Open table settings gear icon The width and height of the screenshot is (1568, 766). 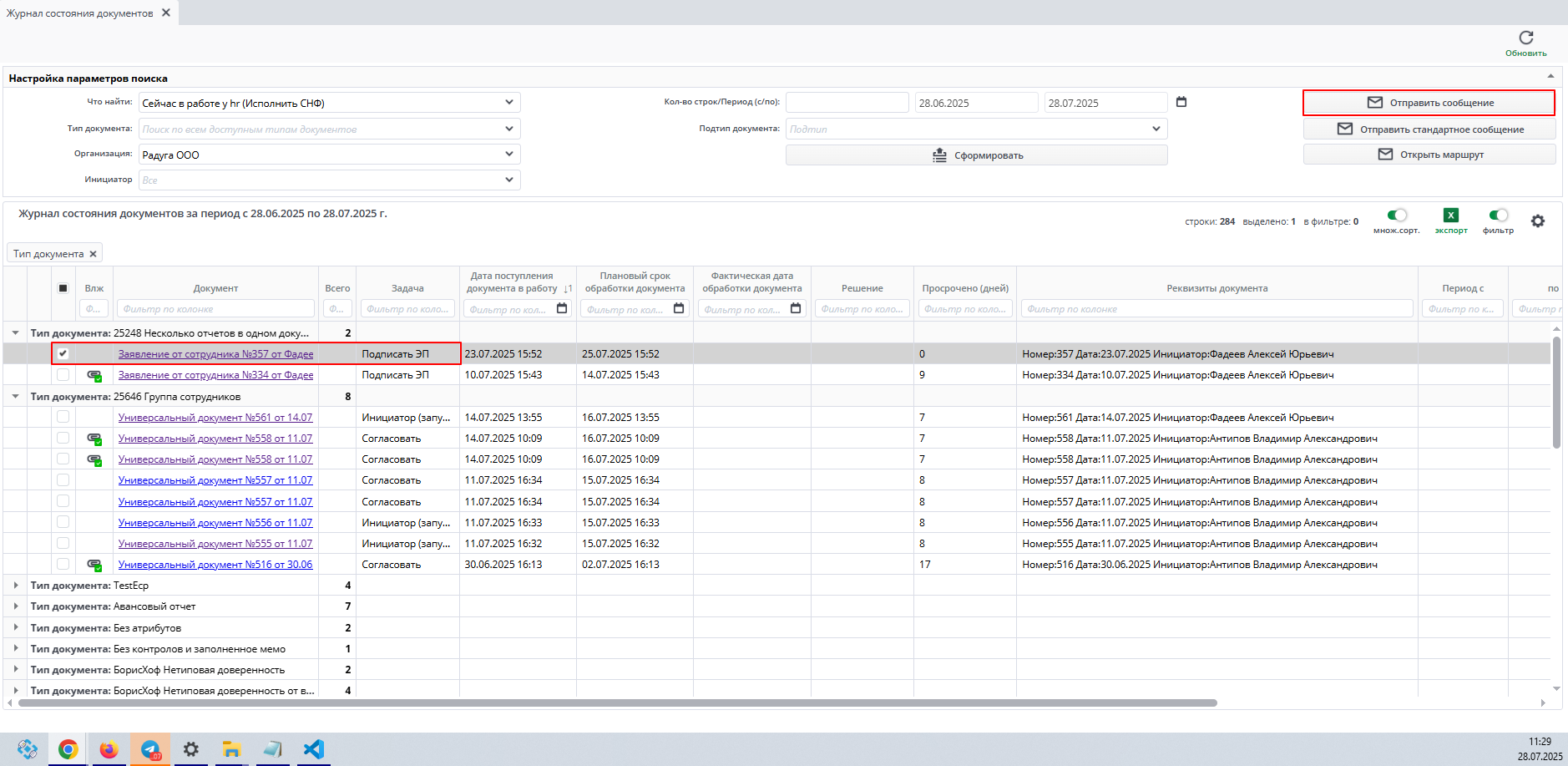[x=1538, y=221]
